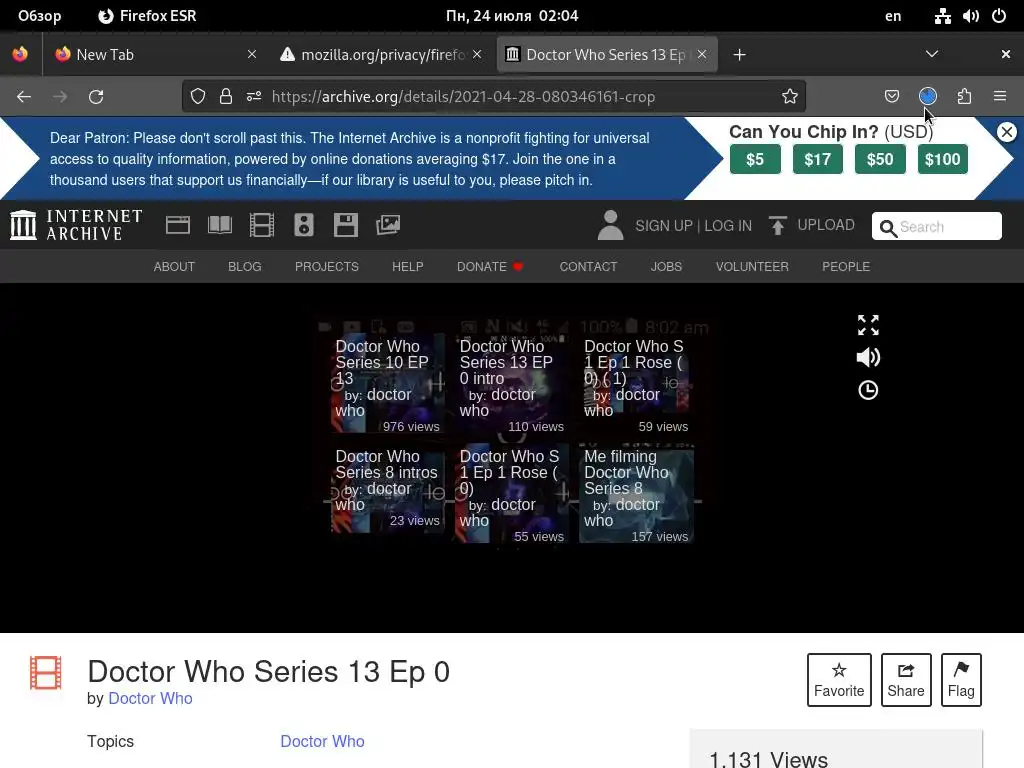
Task: Open ABOUT menu item
Action: (x=174, y=266)
